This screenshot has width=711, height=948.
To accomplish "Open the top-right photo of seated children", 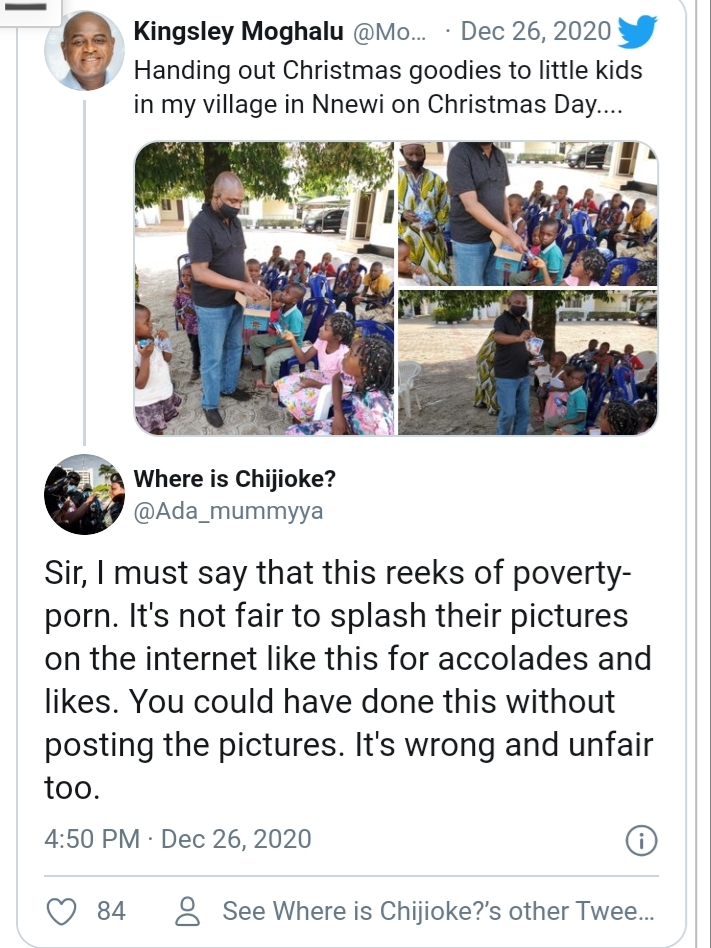I will pyautogui.click(x=528, y=213).
